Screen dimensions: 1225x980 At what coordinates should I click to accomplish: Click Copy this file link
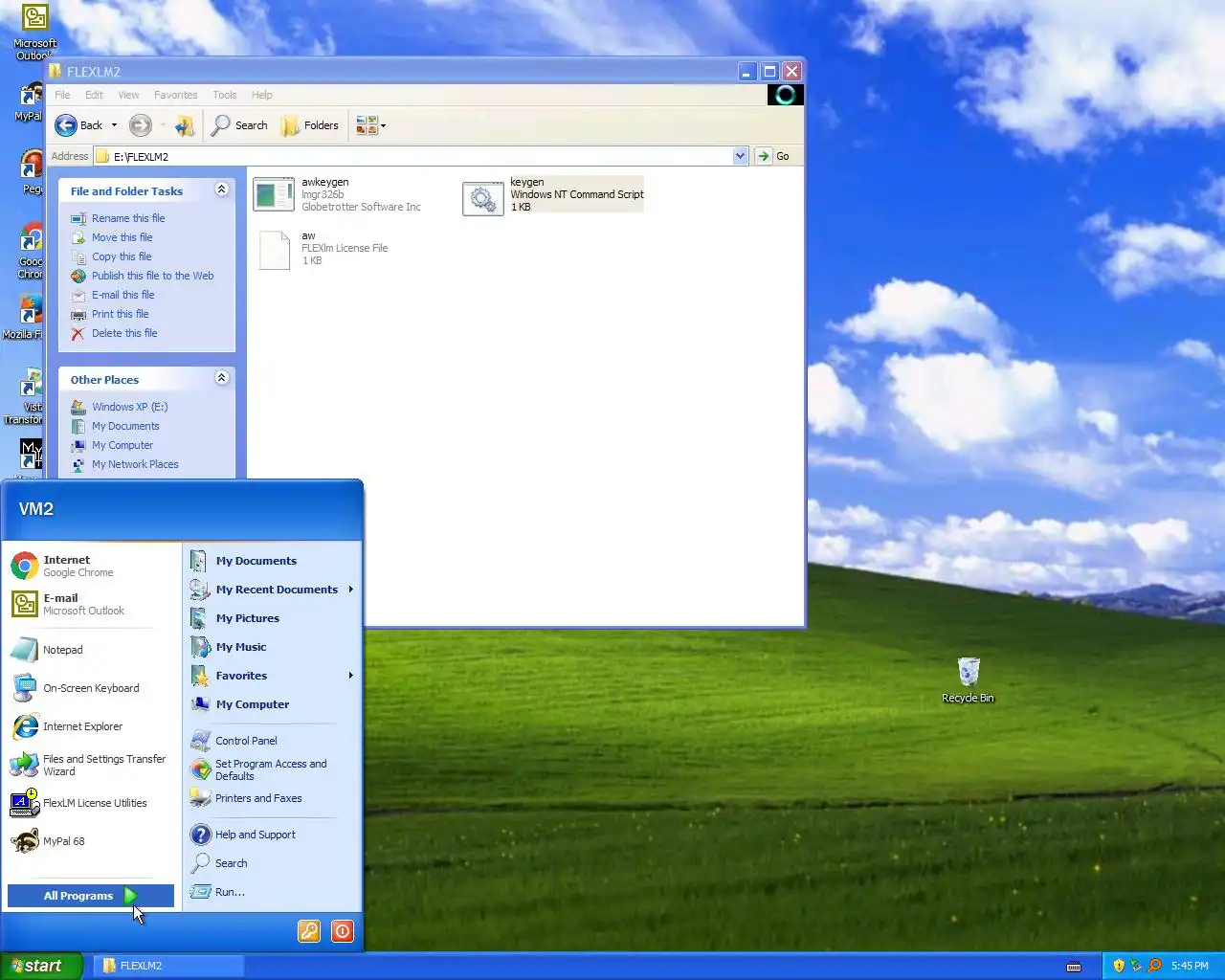click(x=122, y=256)
